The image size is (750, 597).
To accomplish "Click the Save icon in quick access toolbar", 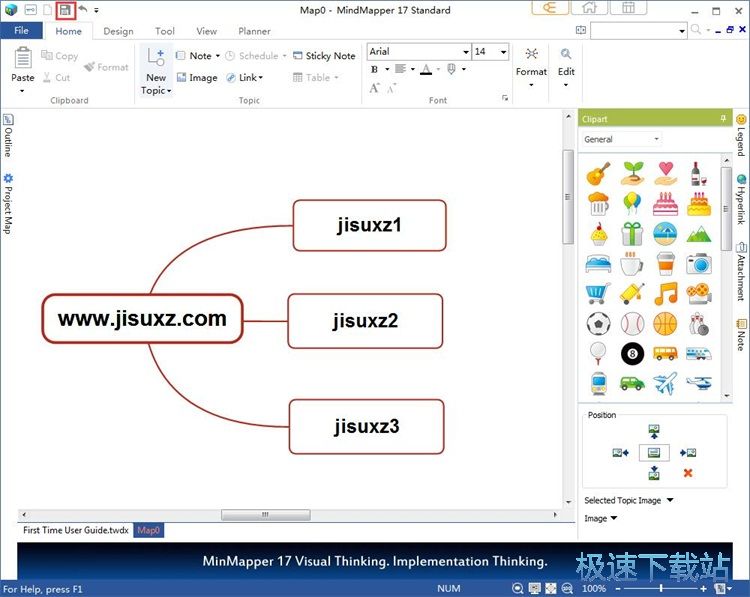I will tap(66, 10).
